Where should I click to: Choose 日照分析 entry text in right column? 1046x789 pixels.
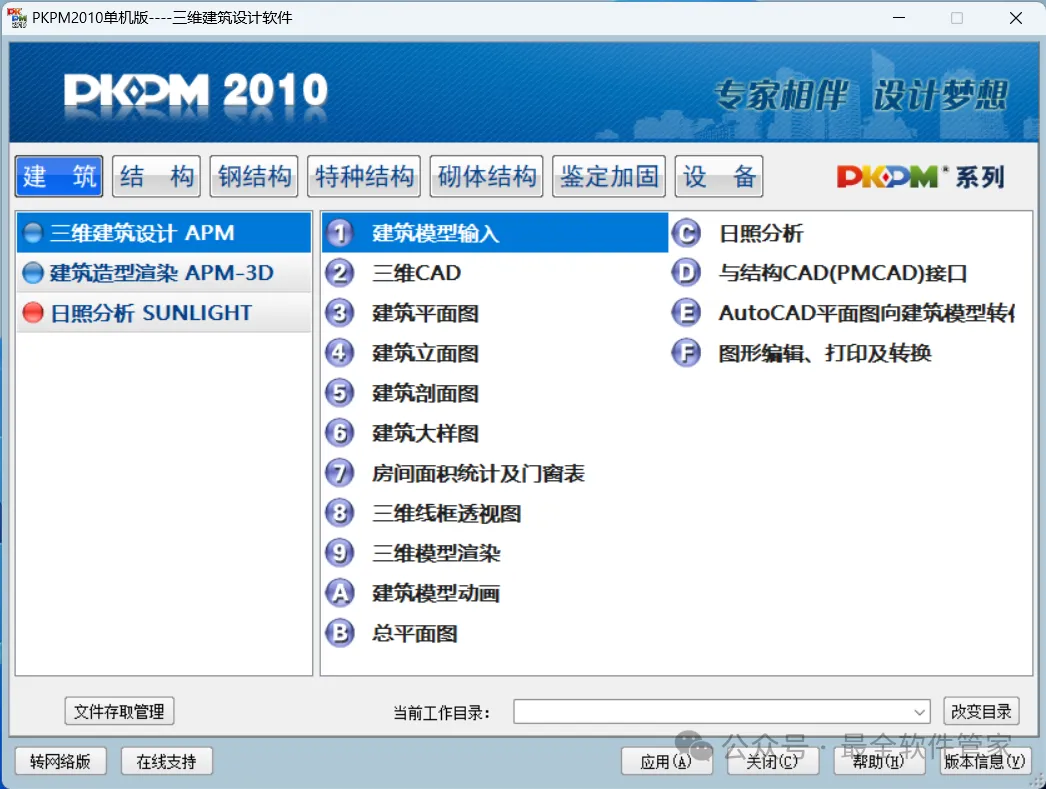point(760,233)
